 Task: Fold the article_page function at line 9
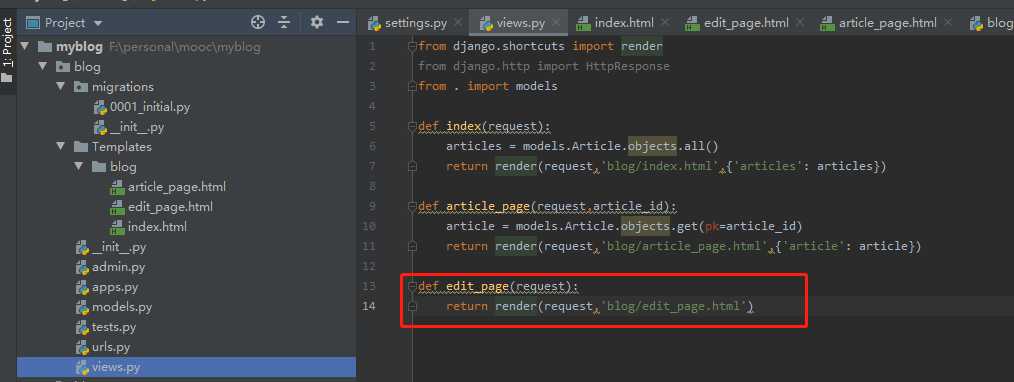[x=412, y=207]
